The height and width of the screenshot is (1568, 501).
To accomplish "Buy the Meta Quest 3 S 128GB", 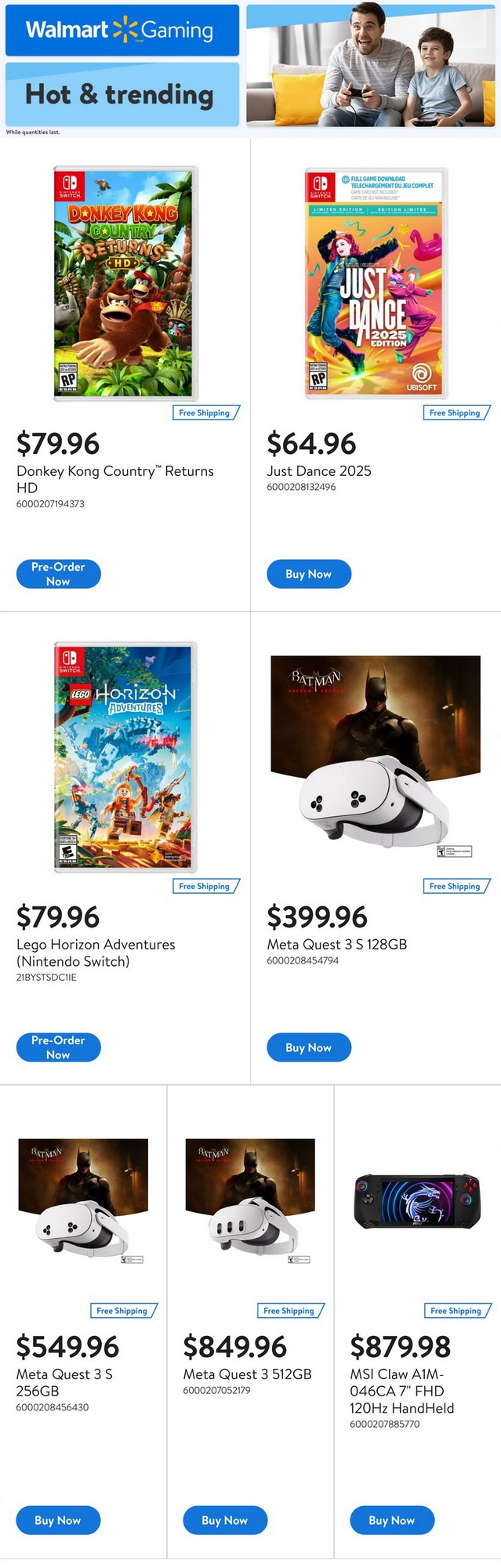I will coord(309,1047).
